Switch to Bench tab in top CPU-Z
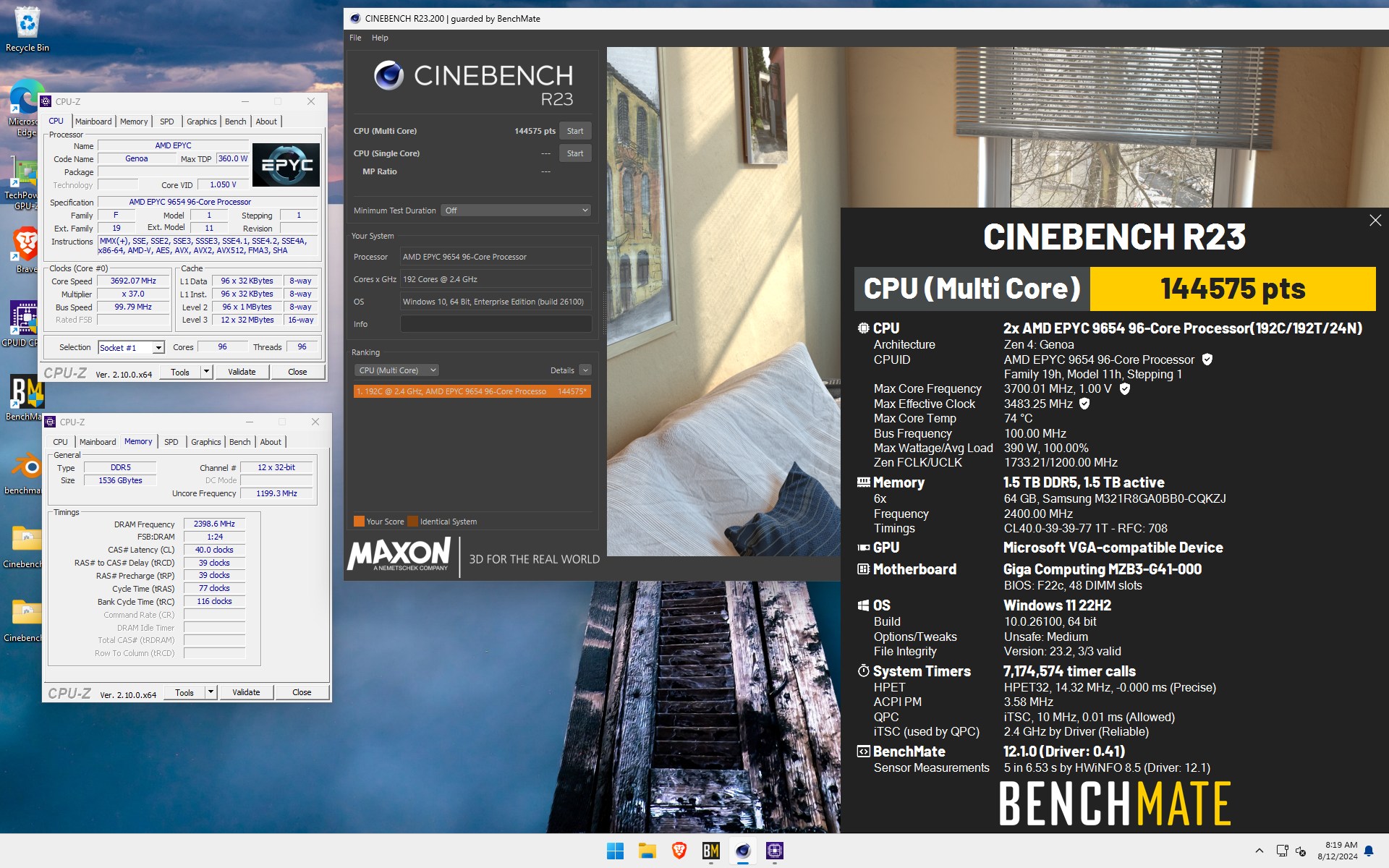Screen dimensions: 1389x868 pyautogui.click(x=236, y=122)
